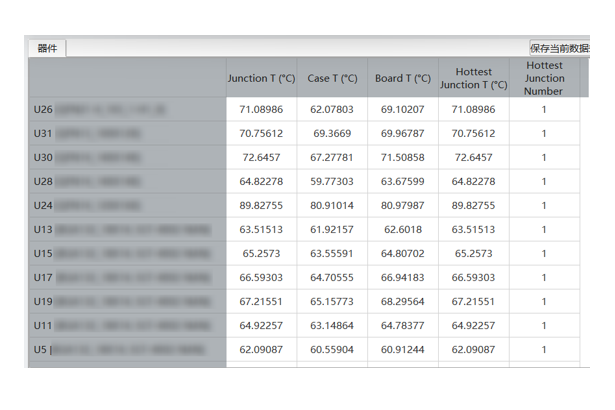Select row header U17

pos(127,277)
